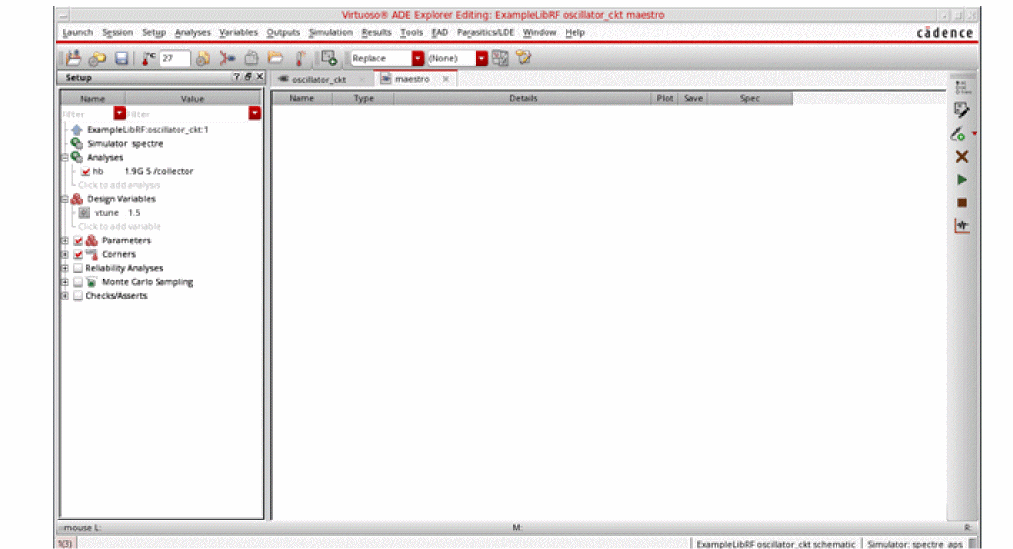Click the 'Click to add variable' row
This screenshot has width=1013, height=549.
119,227
